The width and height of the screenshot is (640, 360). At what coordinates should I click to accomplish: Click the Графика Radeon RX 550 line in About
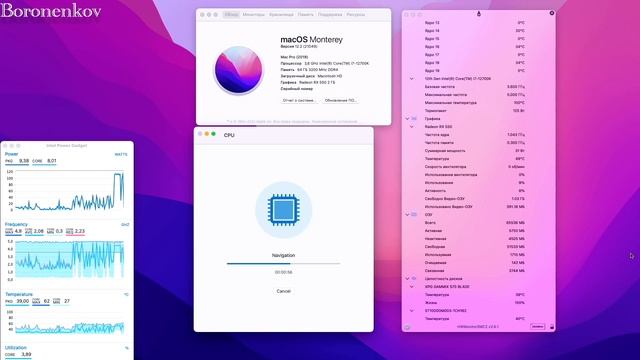tap(308, 82)
